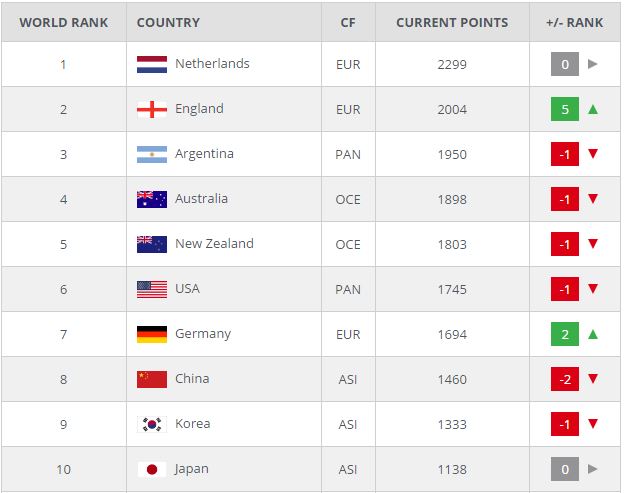Click the Netherlands flag icon
Image resolution: width=624 pixels, height=493 pixels.
(x=152, y=64)
